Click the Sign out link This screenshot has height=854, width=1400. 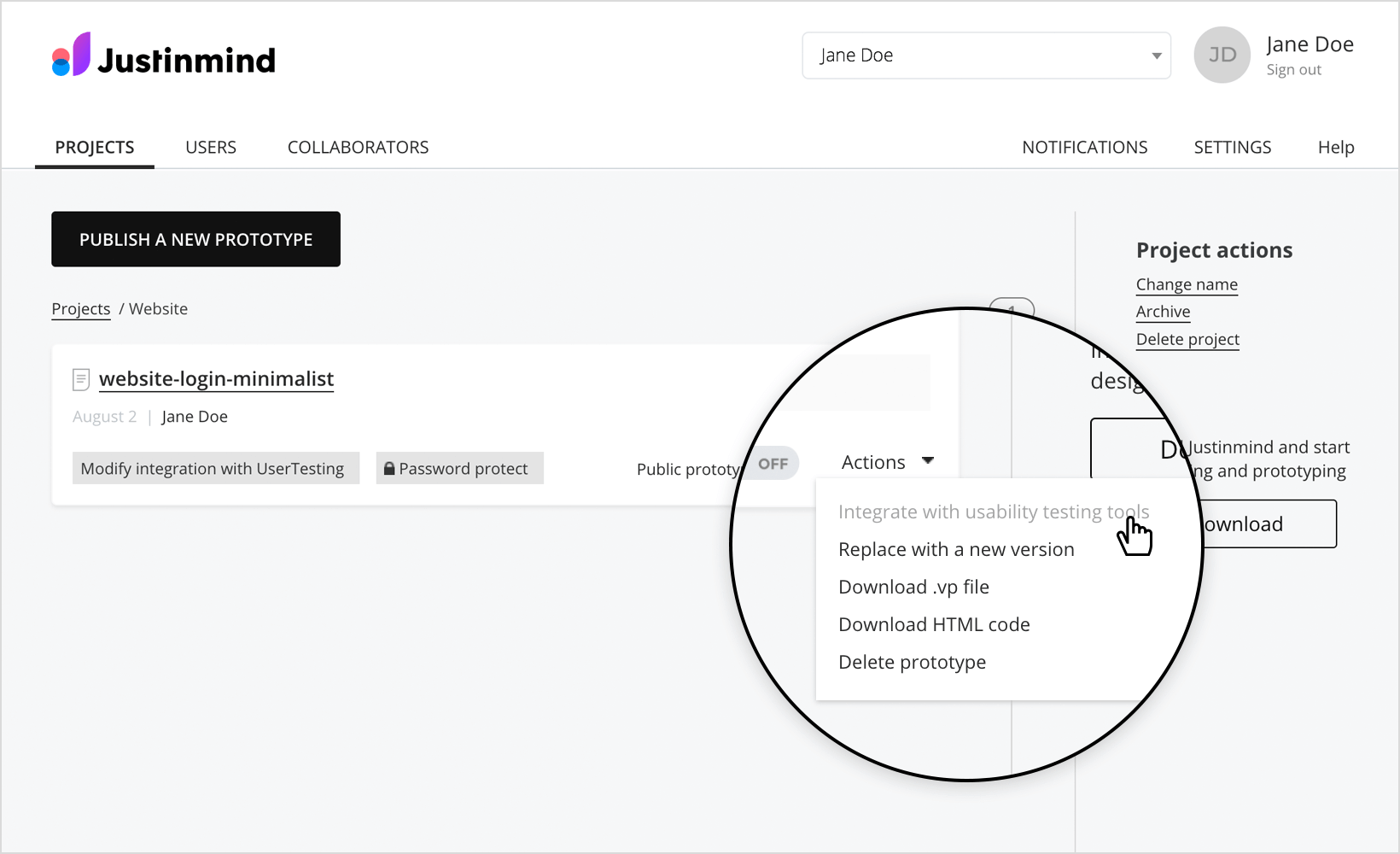point(1293,70)
